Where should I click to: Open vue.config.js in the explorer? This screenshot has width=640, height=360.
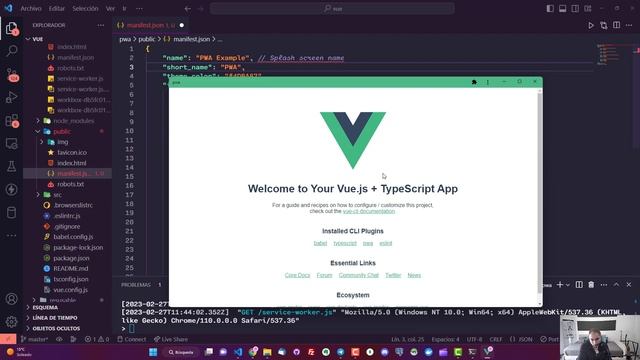[x=71, y=290]
